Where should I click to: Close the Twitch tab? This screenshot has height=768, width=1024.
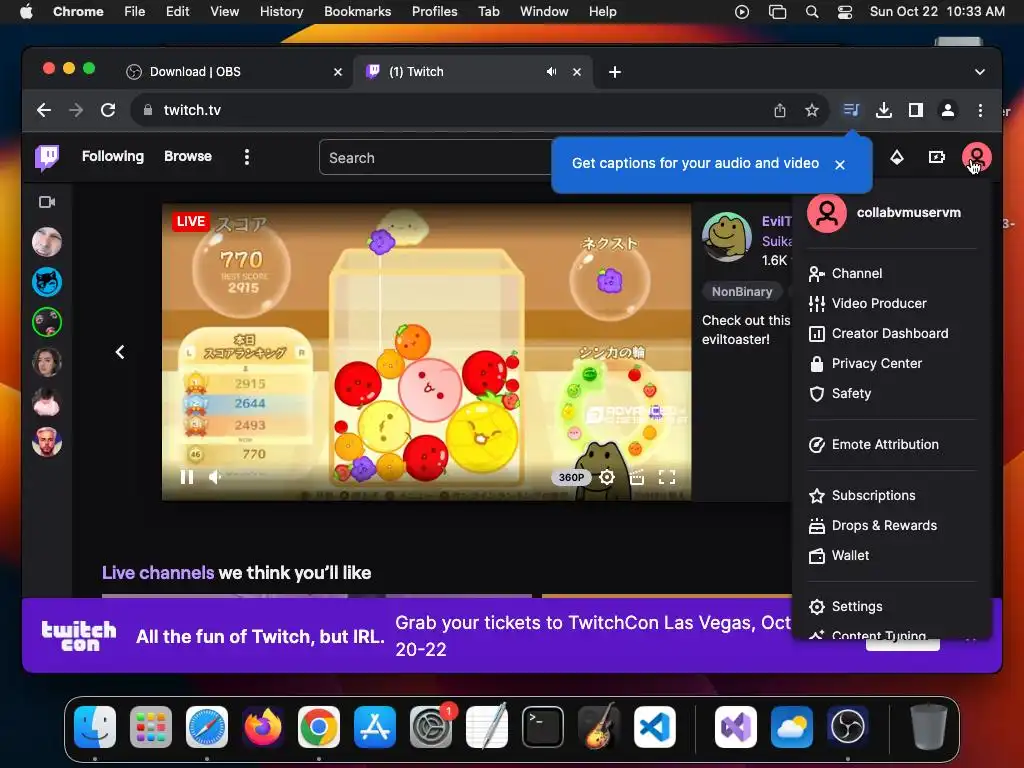point(577,72)
